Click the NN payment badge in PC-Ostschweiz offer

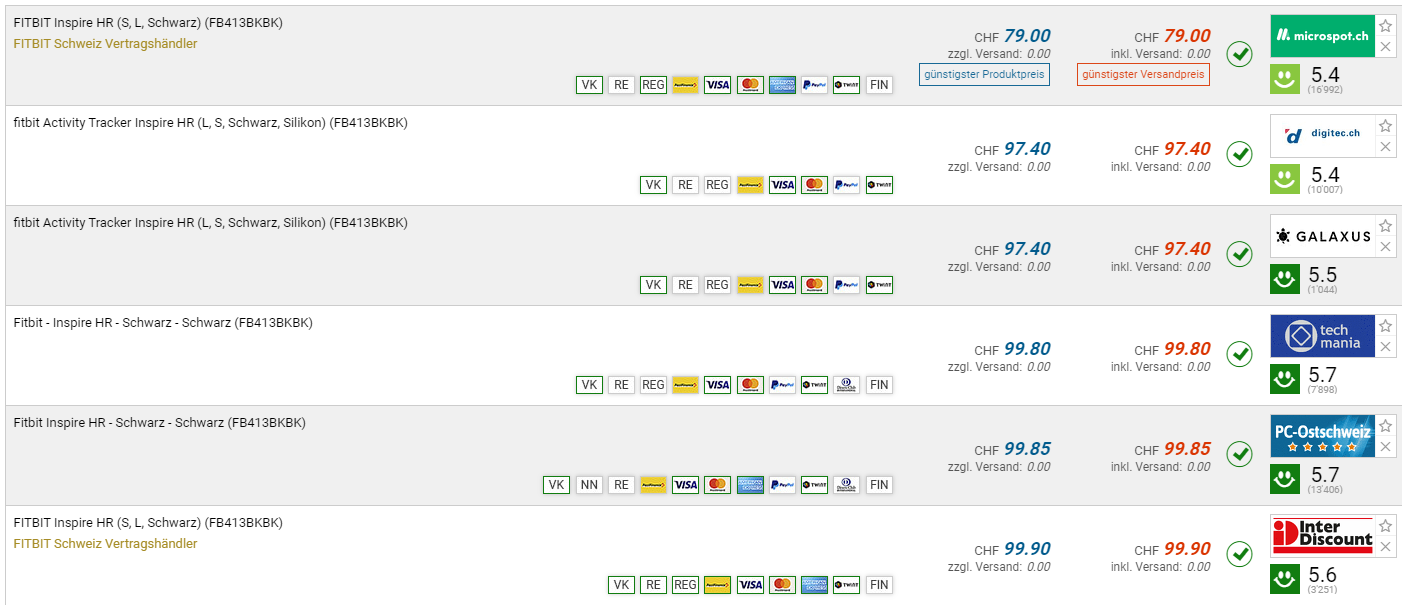(589, 485)
